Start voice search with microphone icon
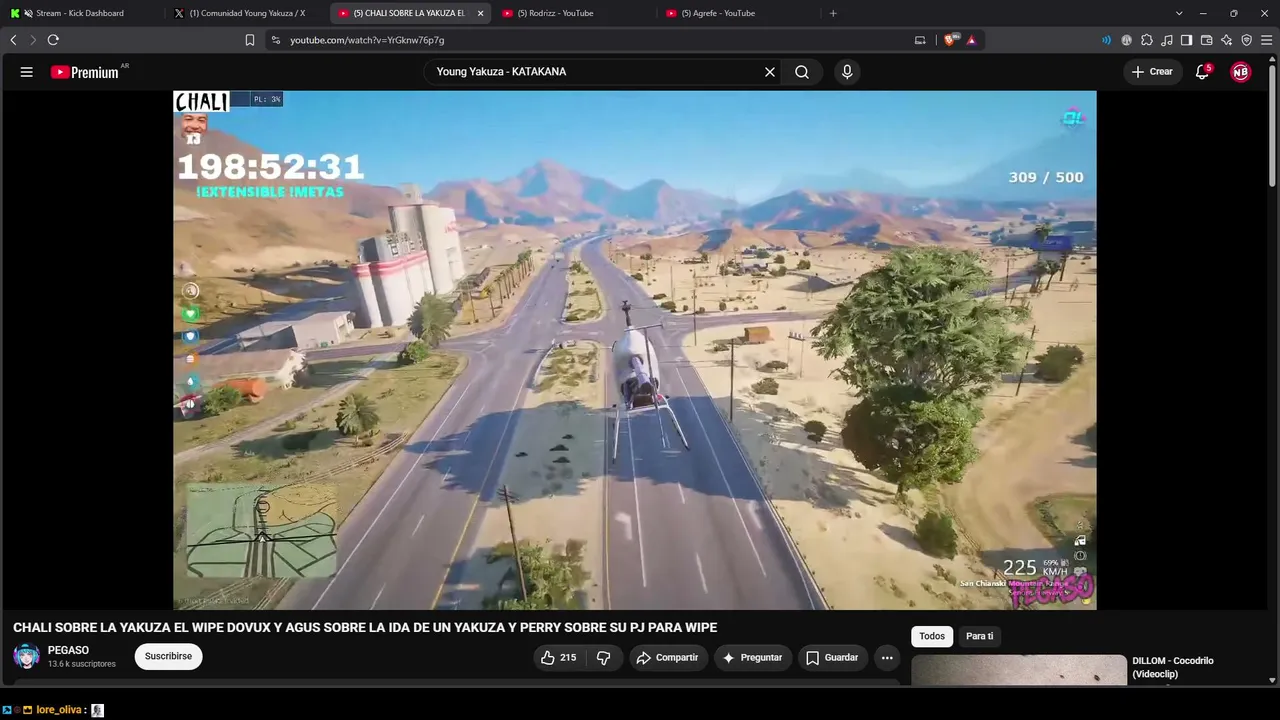1280x720 pixels. tap(847, 72)
